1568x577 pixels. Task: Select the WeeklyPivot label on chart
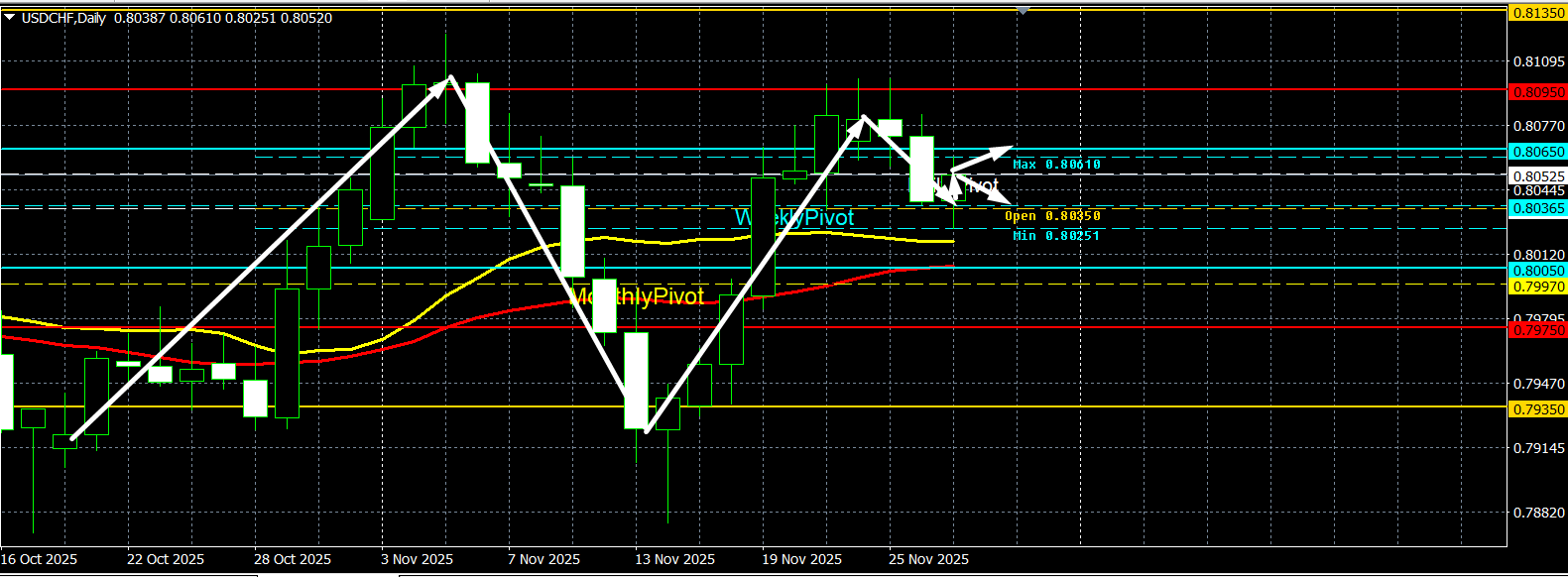tap(794, 218)
